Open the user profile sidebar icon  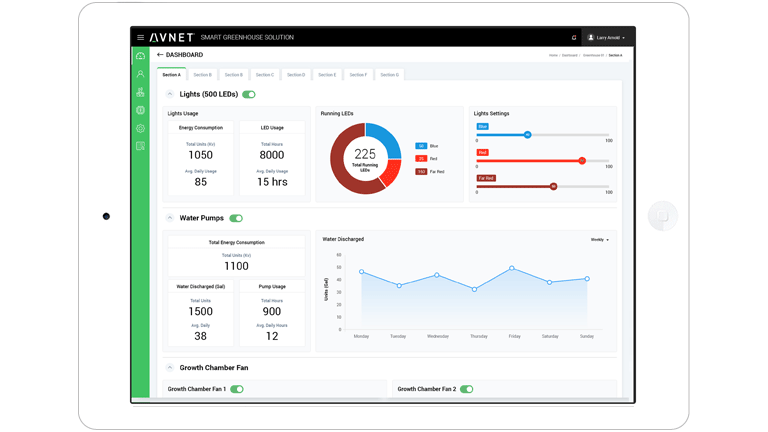[140, 74]
